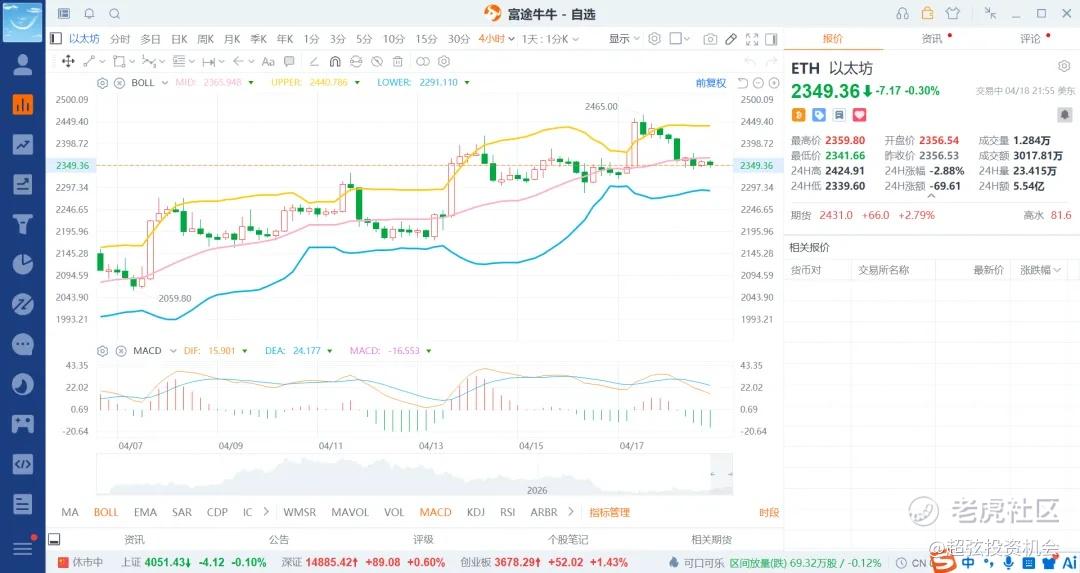1080x573 pixels.
Task: Close the BOLL indicator with its X icon
Action: click(x=119, y=83)
